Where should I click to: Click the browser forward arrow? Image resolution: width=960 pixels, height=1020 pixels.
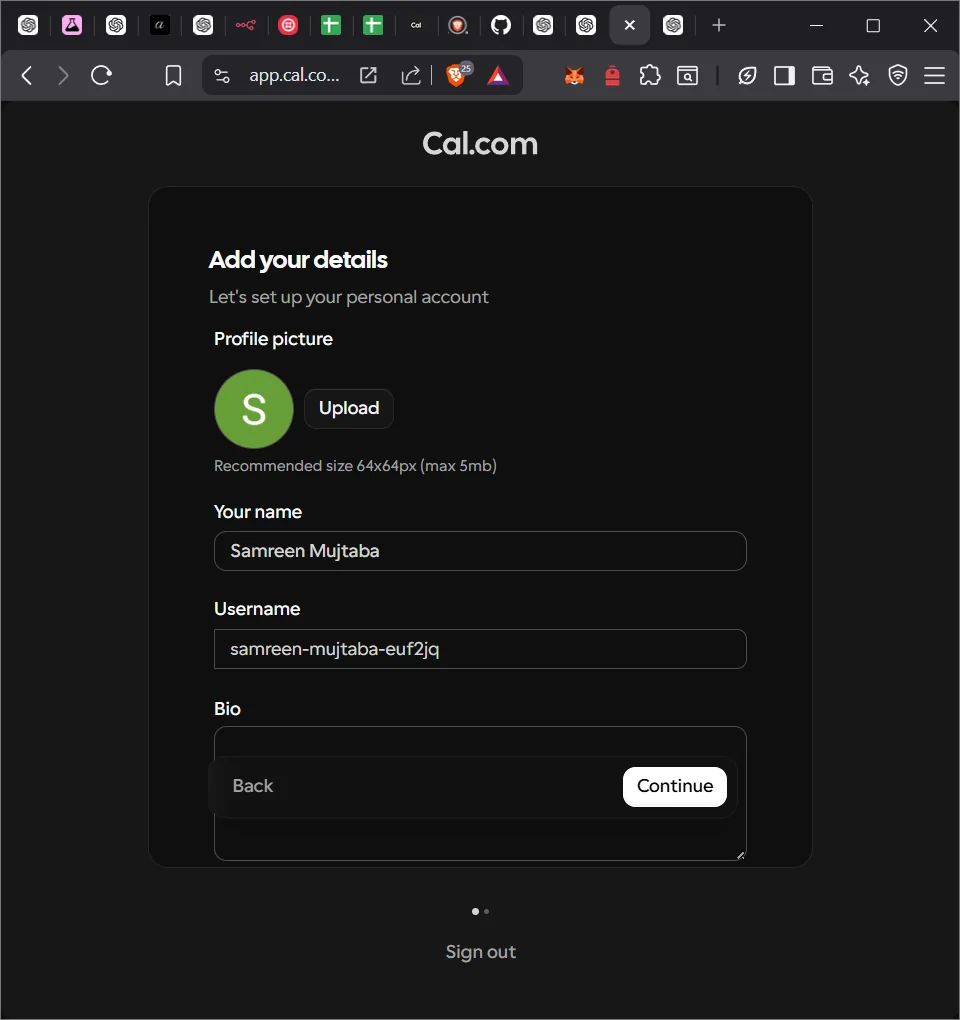[x=63, y=76]
